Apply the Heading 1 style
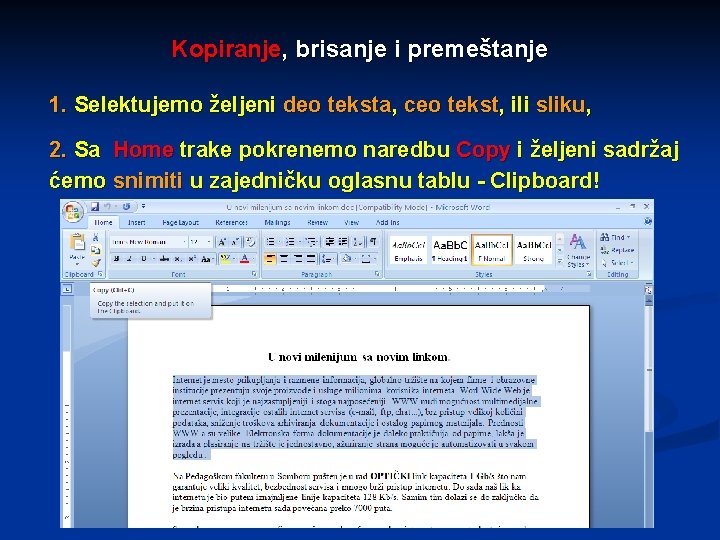The width and height of the screenshot is (720, 540). click(x=450, y=251)
